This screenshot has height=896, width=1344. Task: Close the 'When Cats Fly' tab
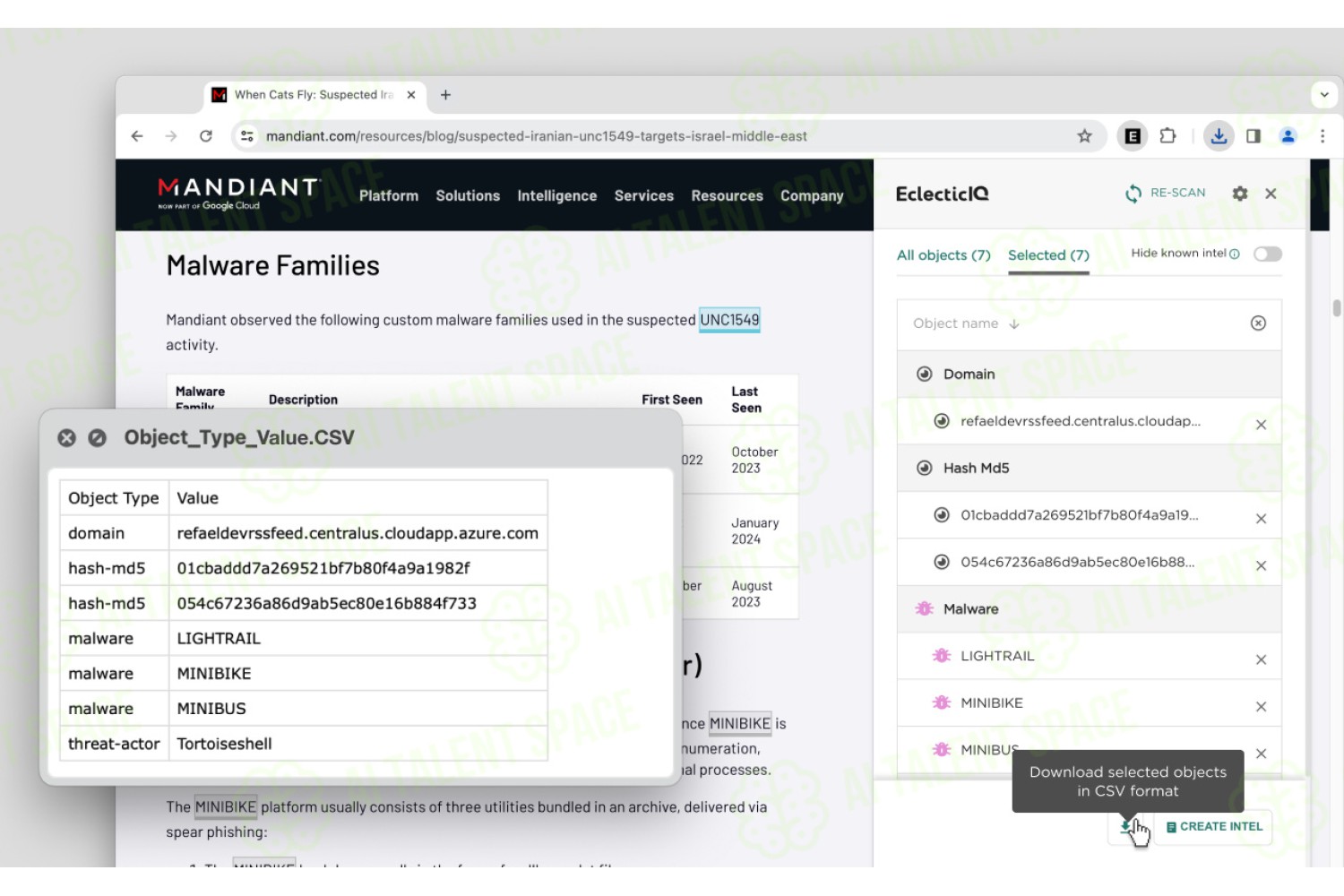pyautogui.click(x=411, y=95)
